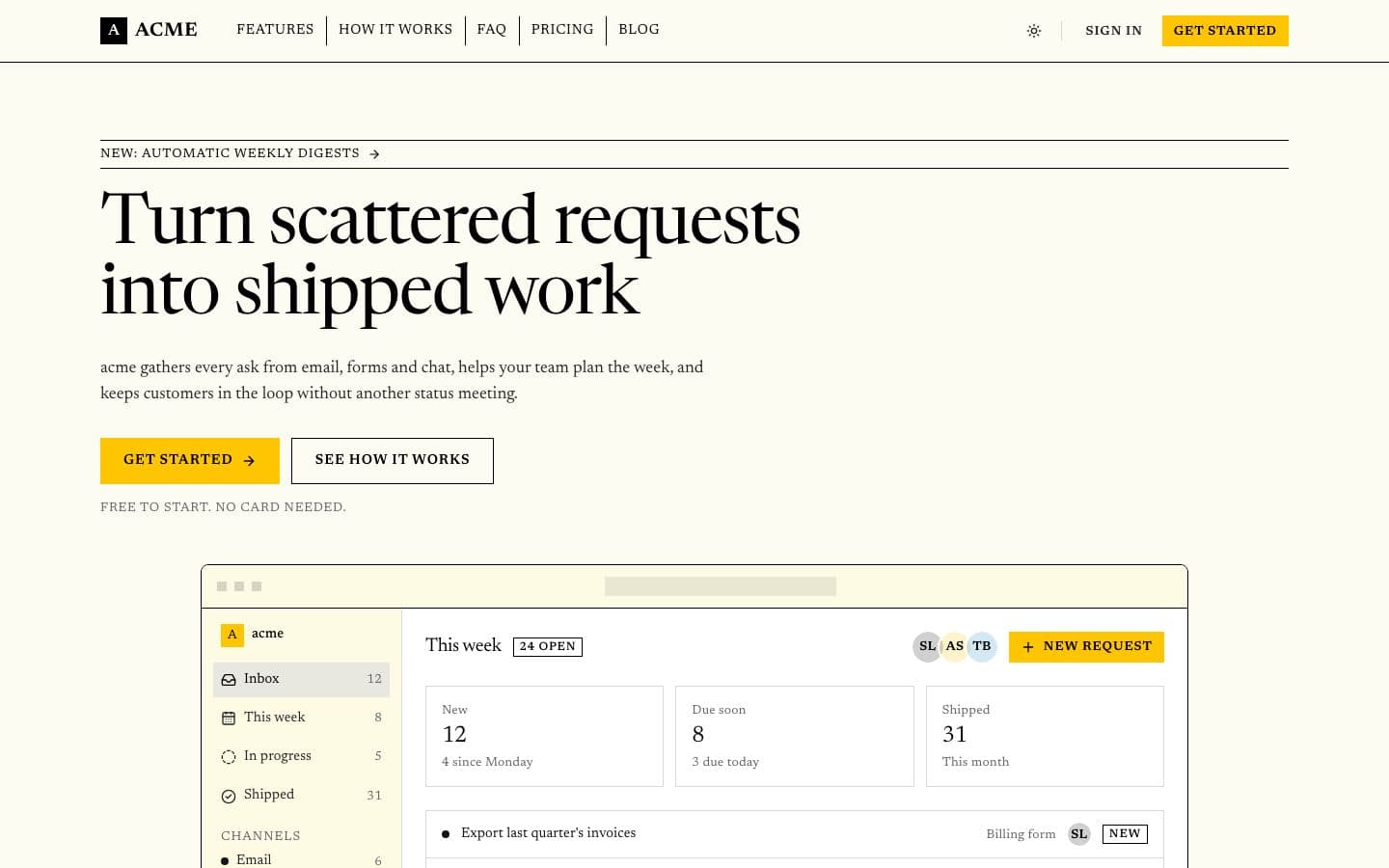Screen dimensions: 1389x868
Task: Click See How It Works button
Action: (393, 461)
